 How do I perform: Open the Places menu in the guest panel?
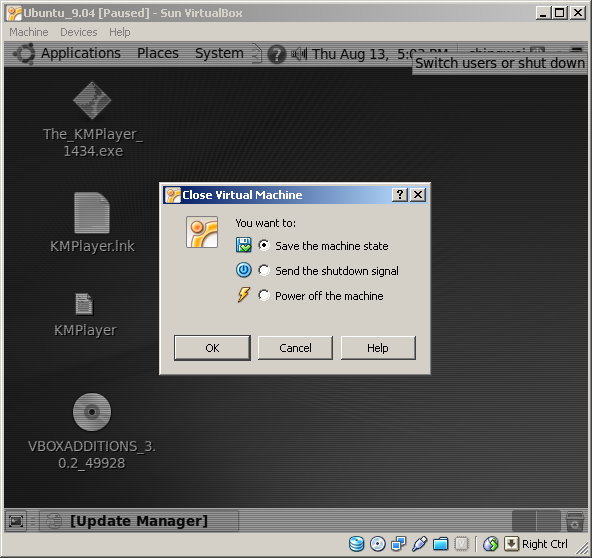pyautogui.click(x=158, y=53)
